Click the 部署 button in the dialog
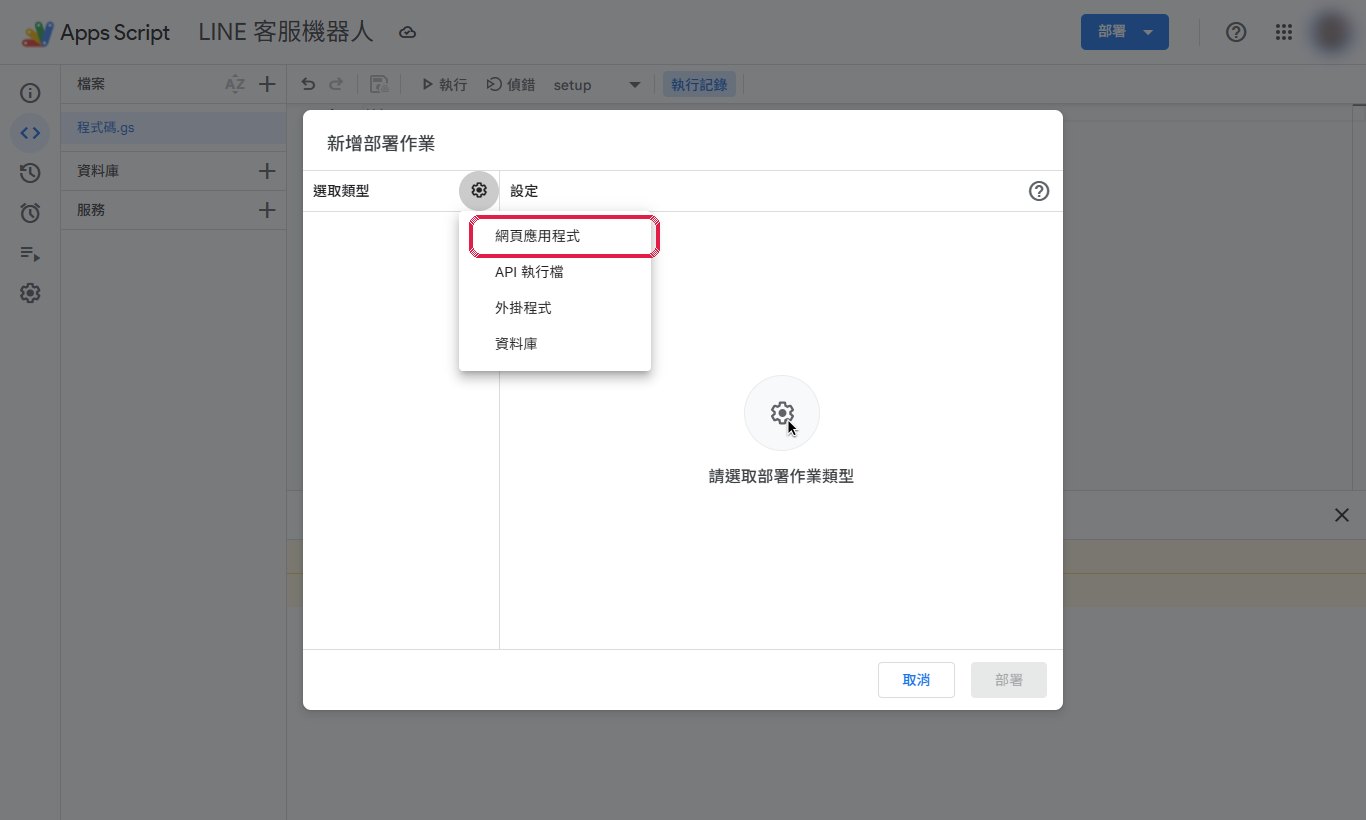Viewport: 1366px width, 820px height. (1009, 680)
